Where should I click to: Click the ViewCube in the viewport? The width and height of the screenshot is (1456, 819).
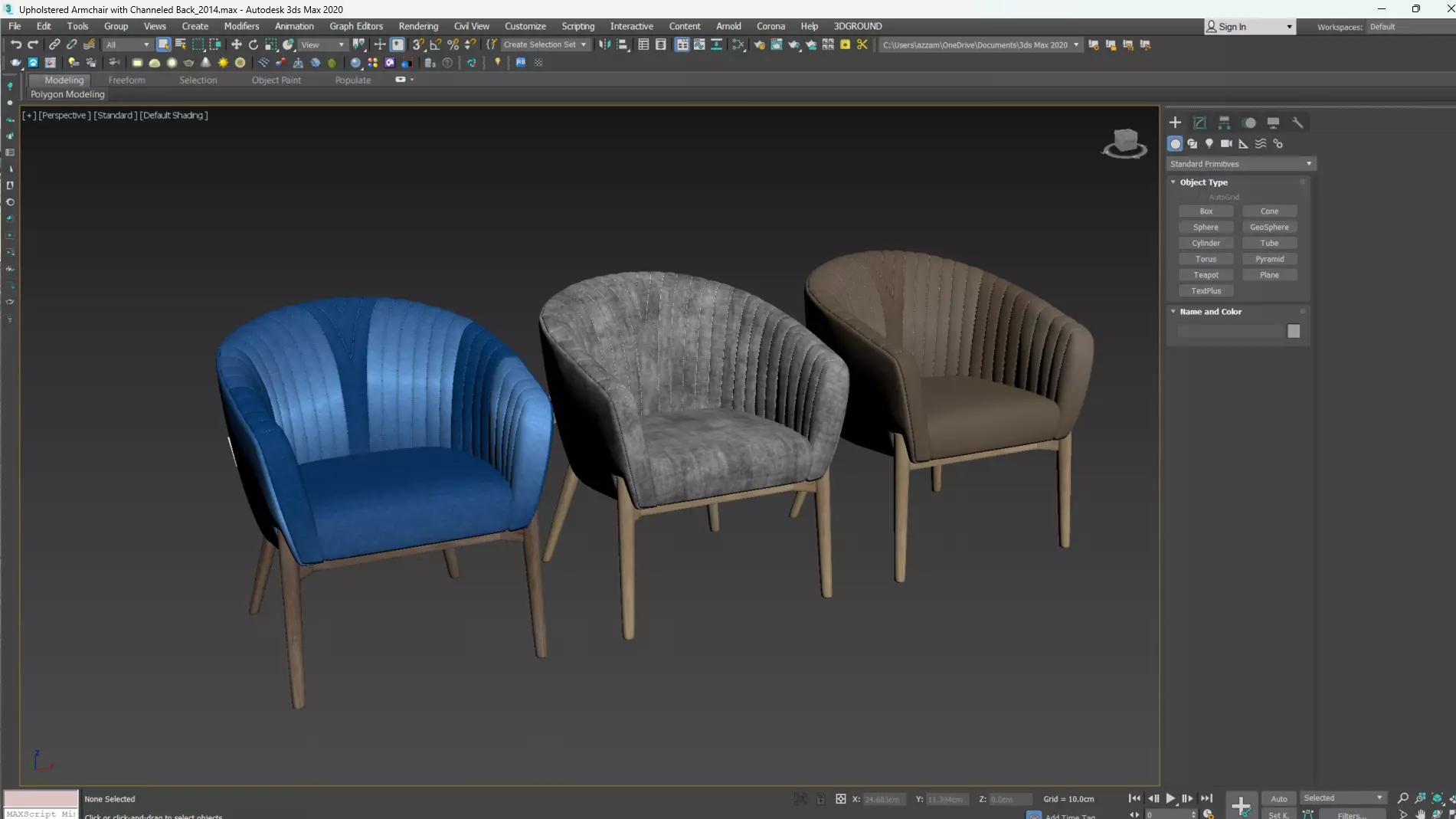click(1124, 143)
